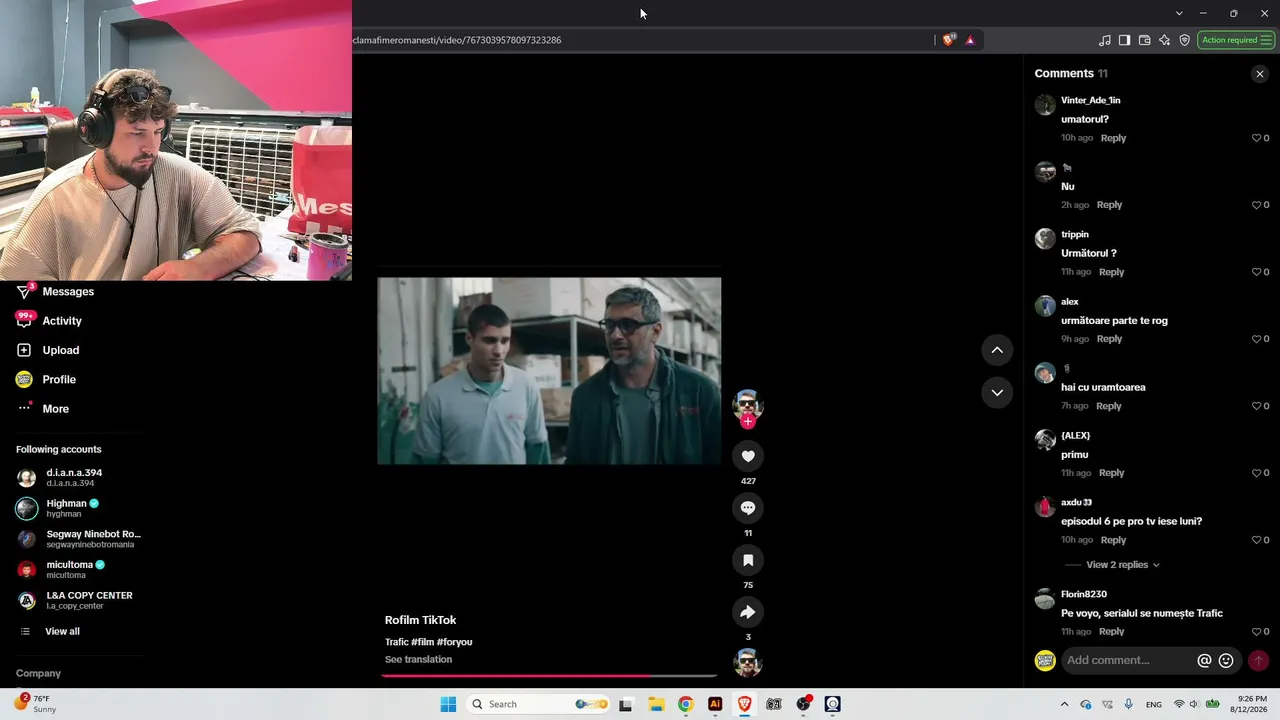The width and height of the screenshot is (1280, 720).
Task: Open the Action required browser menu
Action: (x=1236, y=40)
